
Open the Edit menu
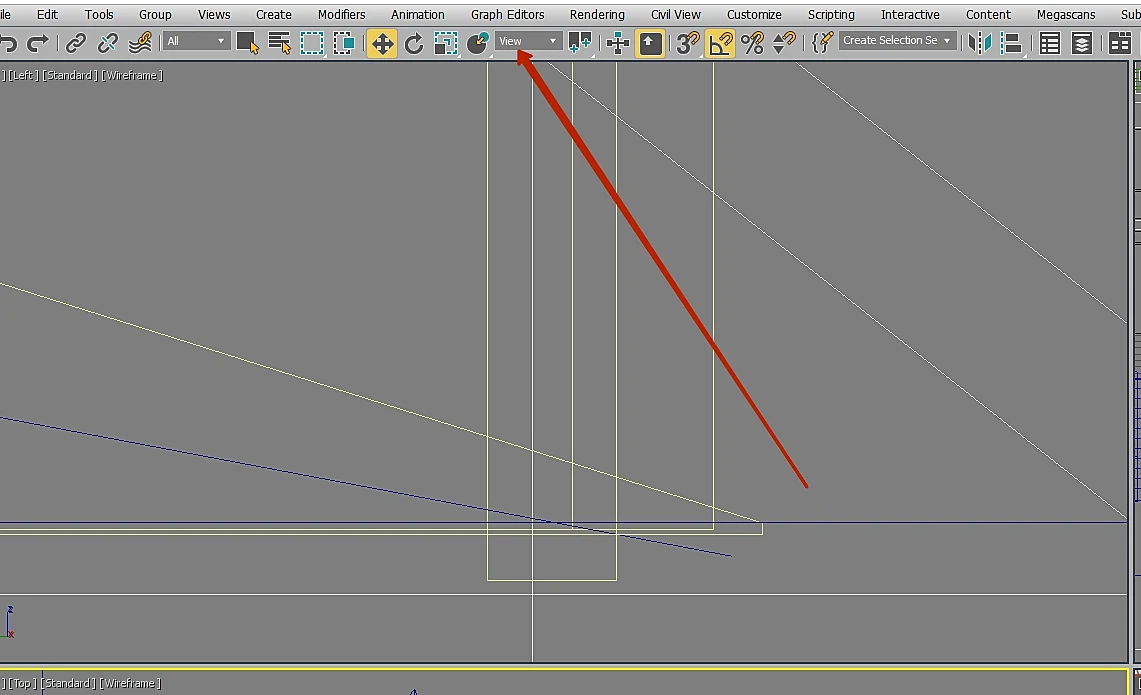pyautogui.click(x=47, y=15)
